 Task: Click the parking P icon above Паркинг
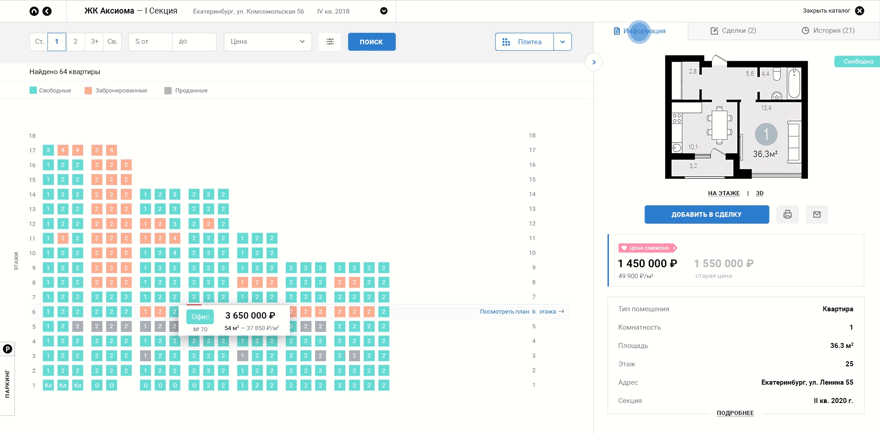click(x=7, y=349)
